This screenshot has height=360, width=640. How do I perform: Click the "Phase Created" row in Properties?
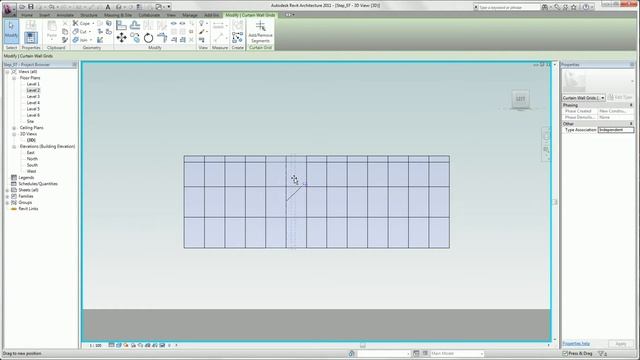pyautogui.click(x=598, y=111)
